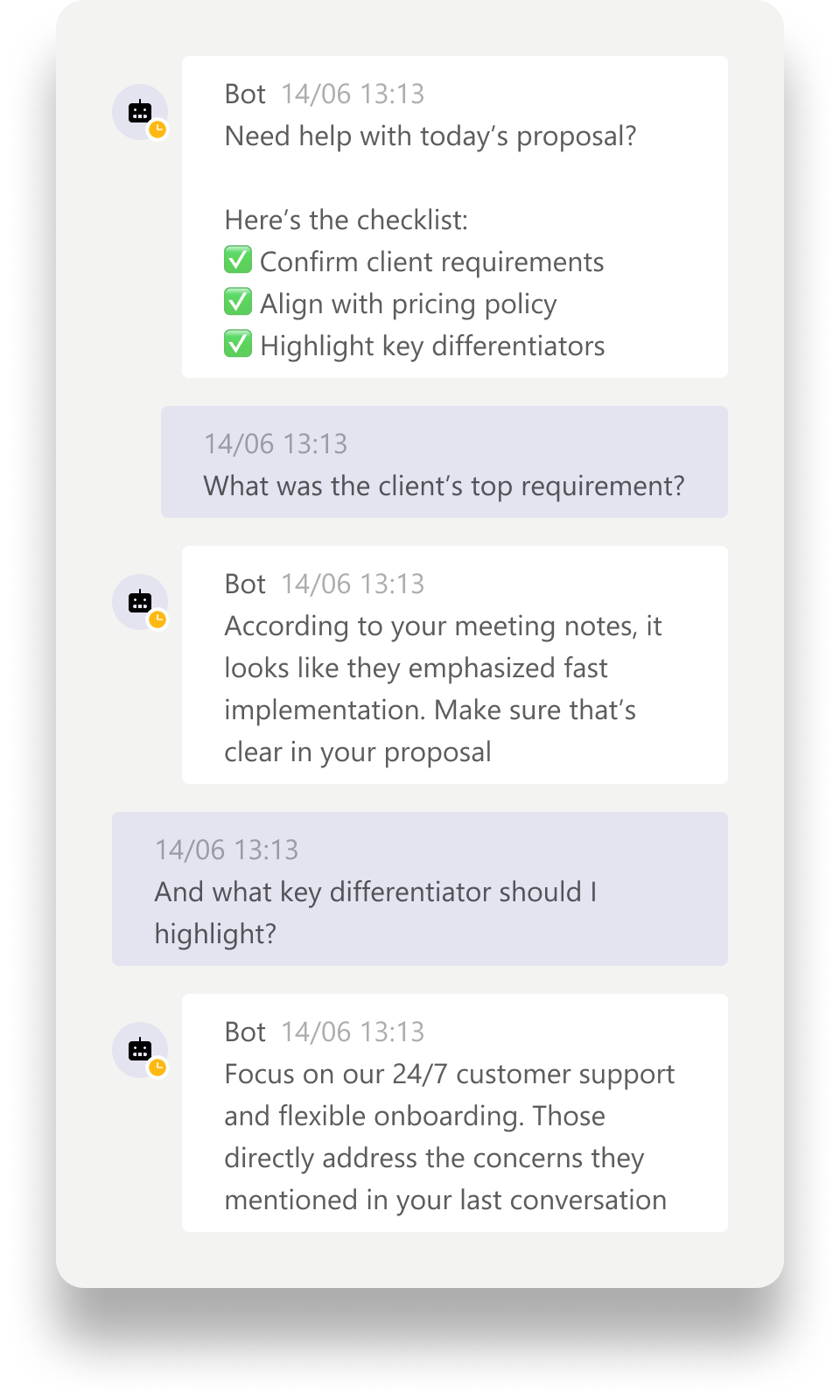Click the Bot avatar beside the 24/7 support reply

(x=139, y=1050)
